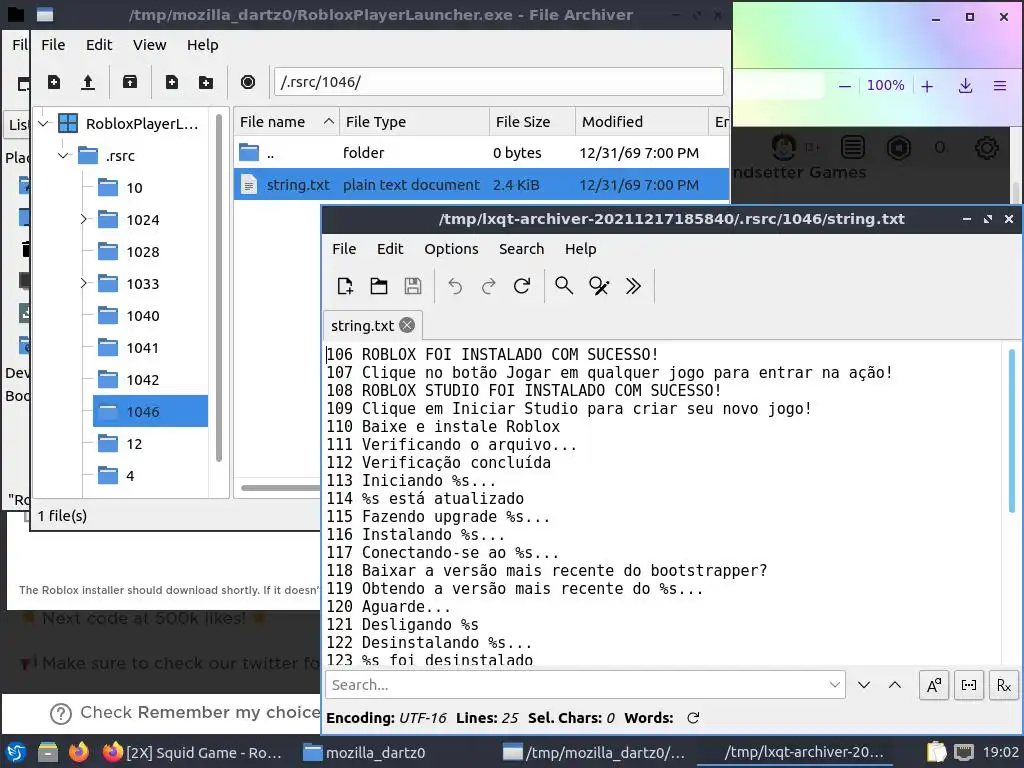This screenshot has width=1024, height=768.
Task: Open Help menu in File Archiver
Action: click(202, 45)
